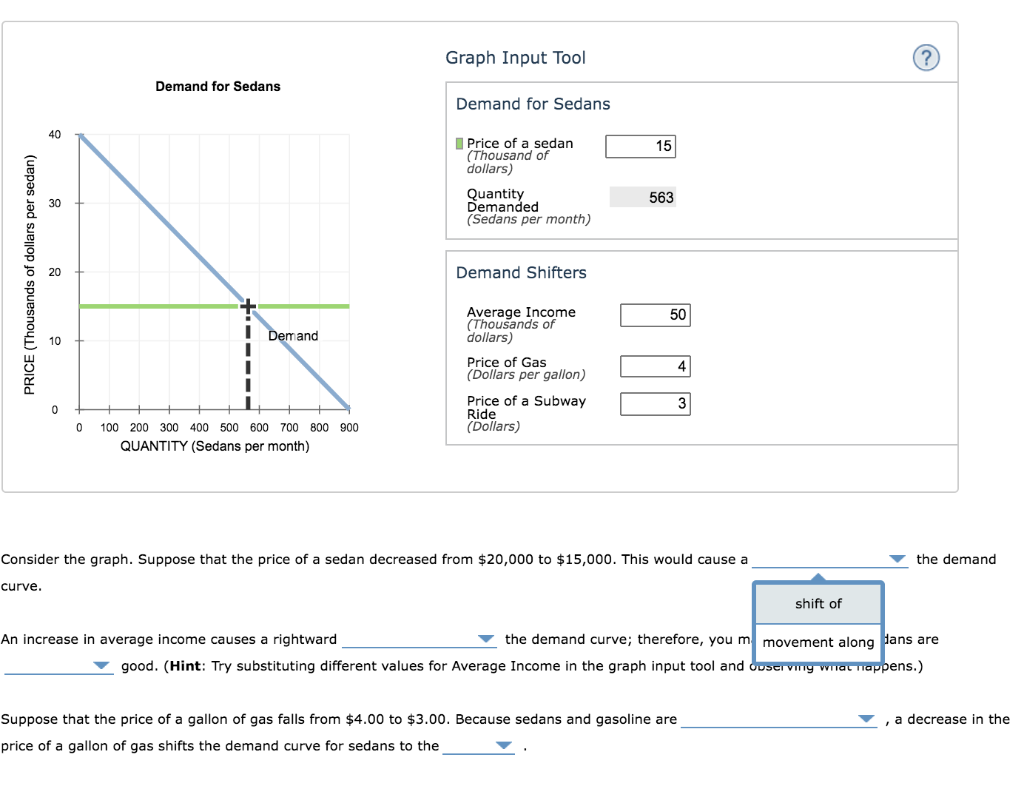Edit the Price of Gas input showing 4

[655, 365]
